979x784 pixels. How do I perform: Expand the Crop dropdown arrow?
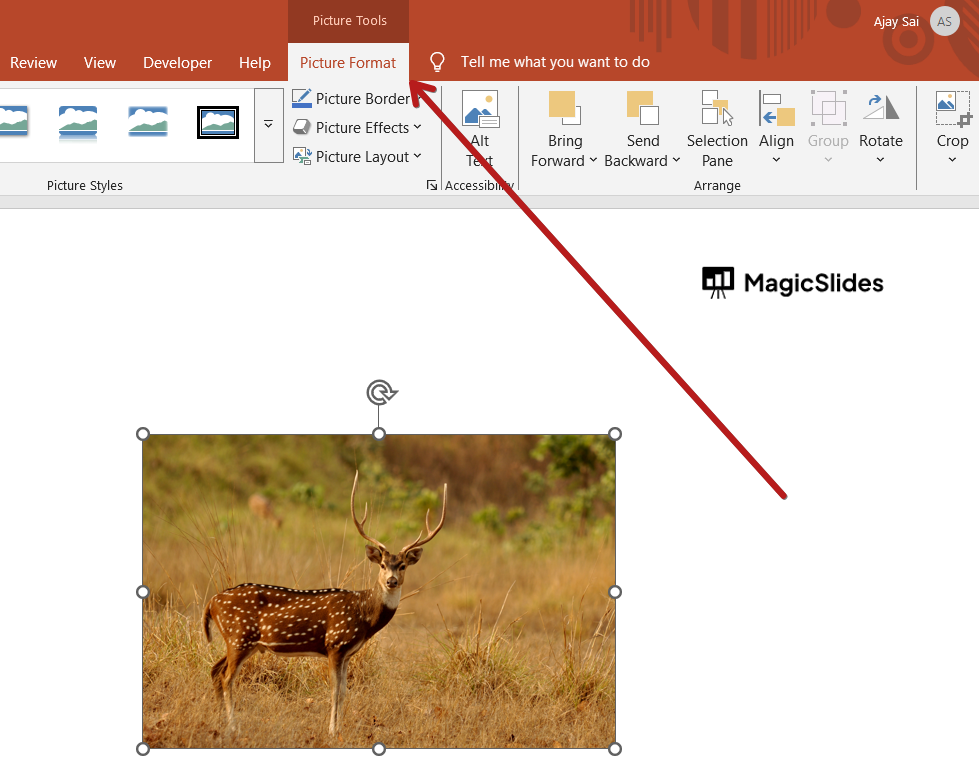pos(952,160)
